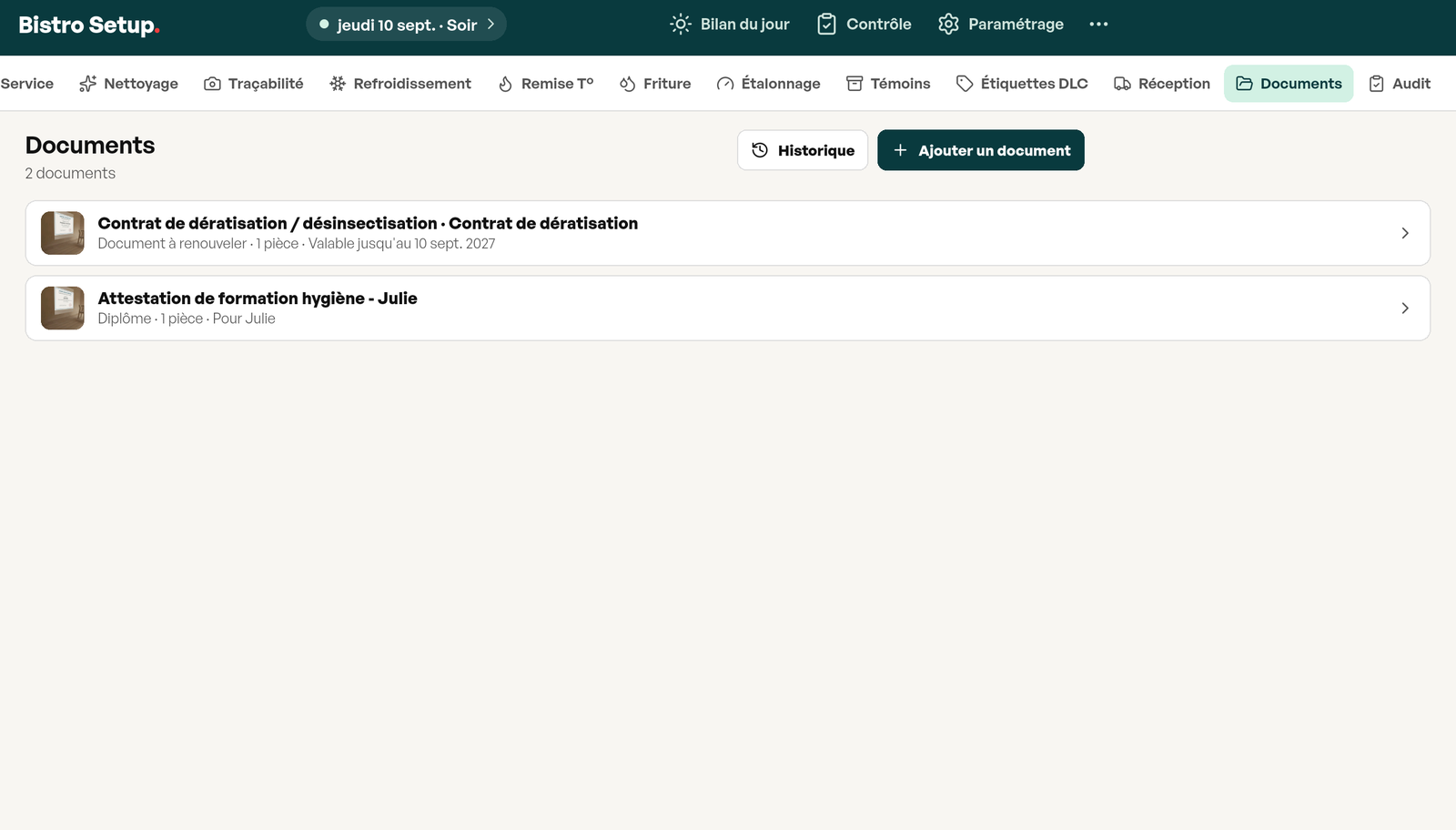
Task: Expand the Contrat de dératisation row chevron
Action: (x=1405, y=233)
